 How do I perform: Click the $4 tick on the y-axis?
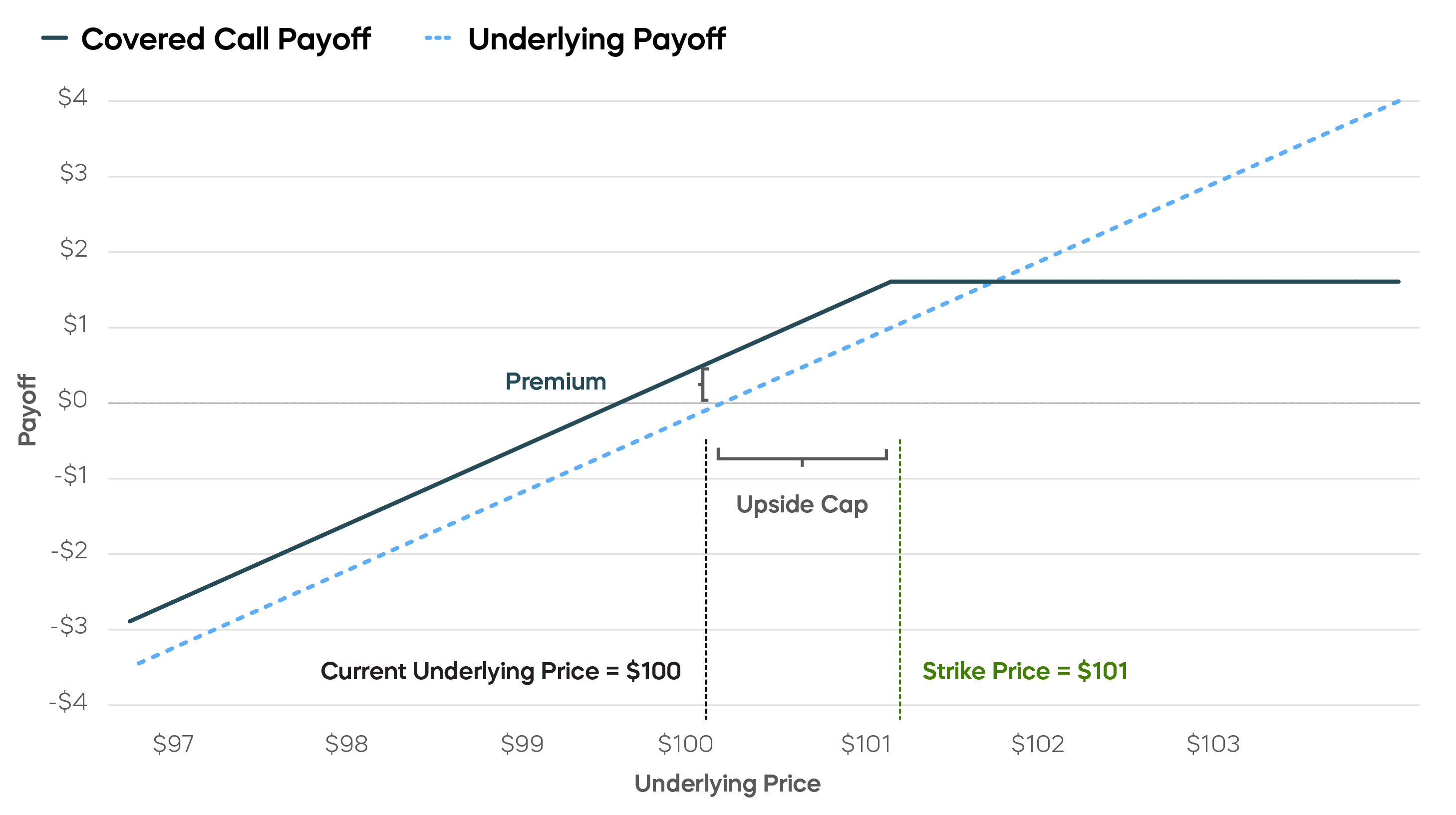(73, 97)
